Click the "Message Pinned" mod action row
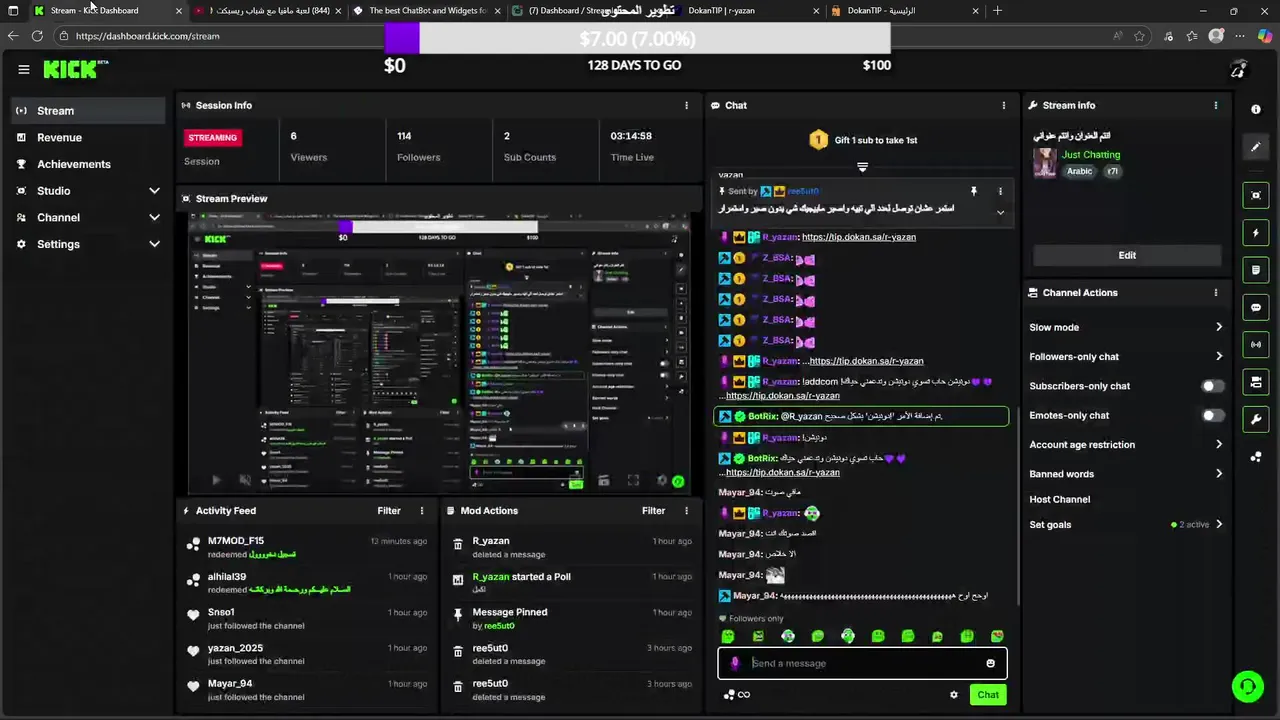The height and width of the screenshot is (720, 1280). coord(571,619)
